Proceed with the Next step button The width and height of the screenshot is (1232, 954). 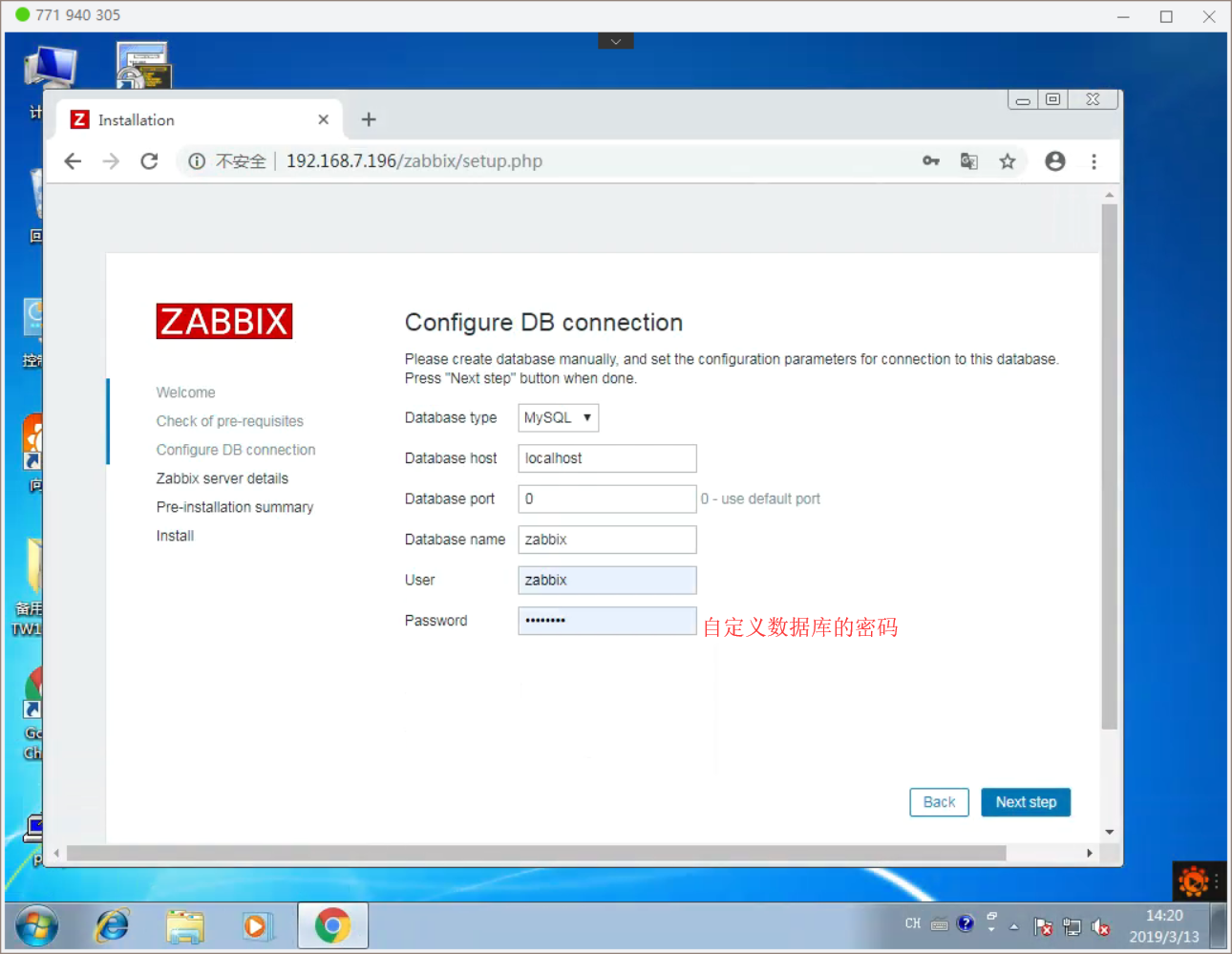pyautogui.click(x=1026, y=802)
